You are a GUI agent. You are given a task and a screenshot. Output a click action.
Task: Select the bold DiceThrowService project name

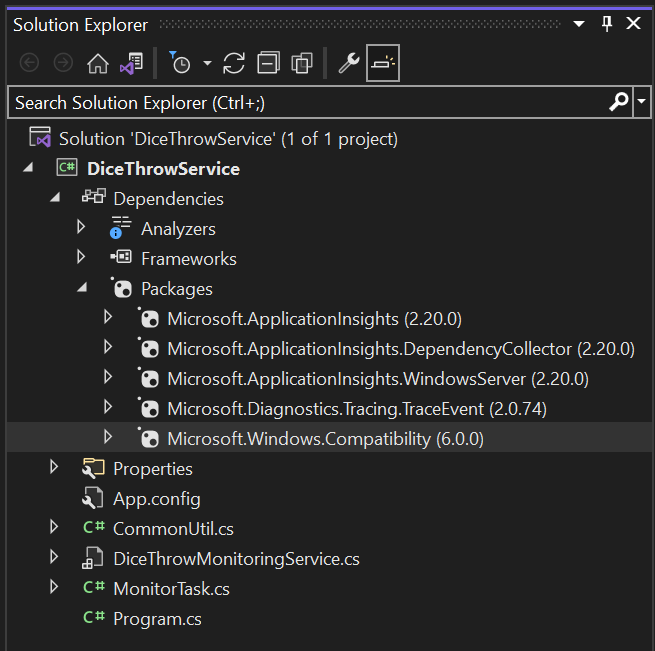point(163,169)
